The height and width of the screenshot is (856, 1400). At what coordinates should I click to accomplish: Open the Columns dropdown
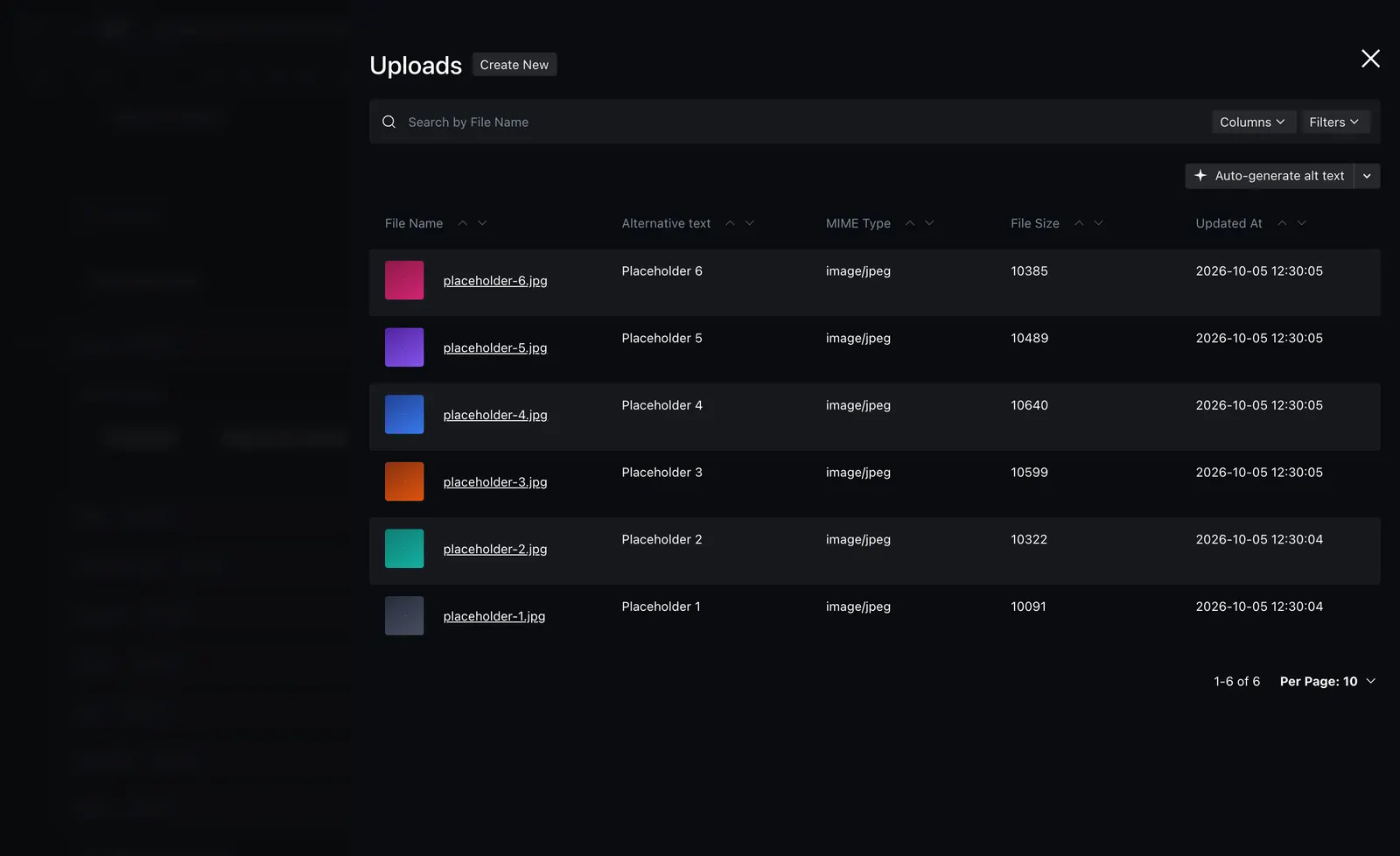point(1253,122)
